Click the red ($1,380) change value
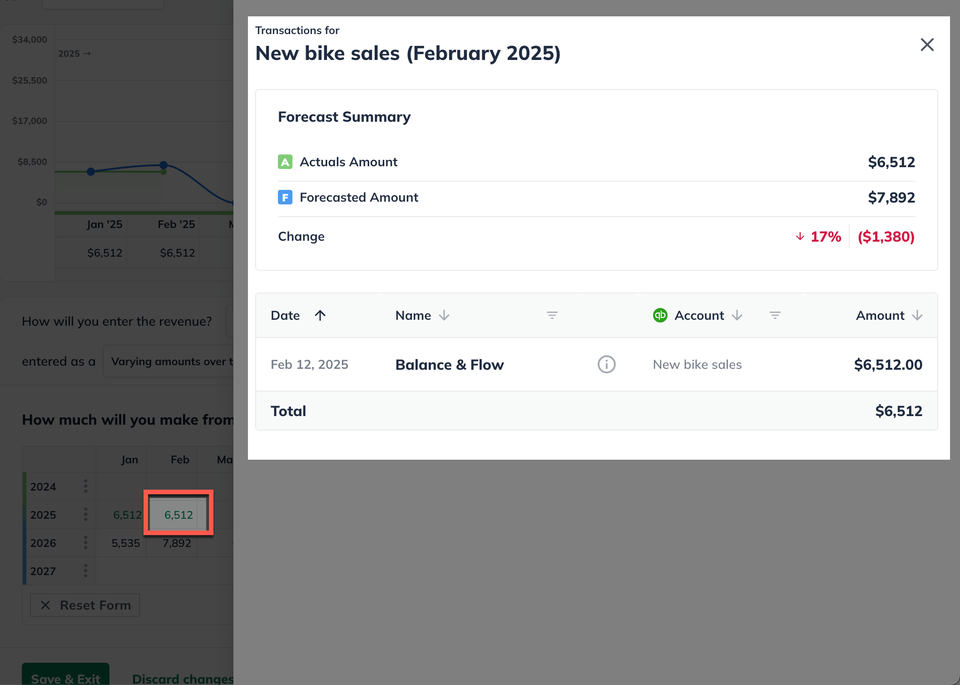The width and height of the screenshot is (960, 685). click(886, 237)
